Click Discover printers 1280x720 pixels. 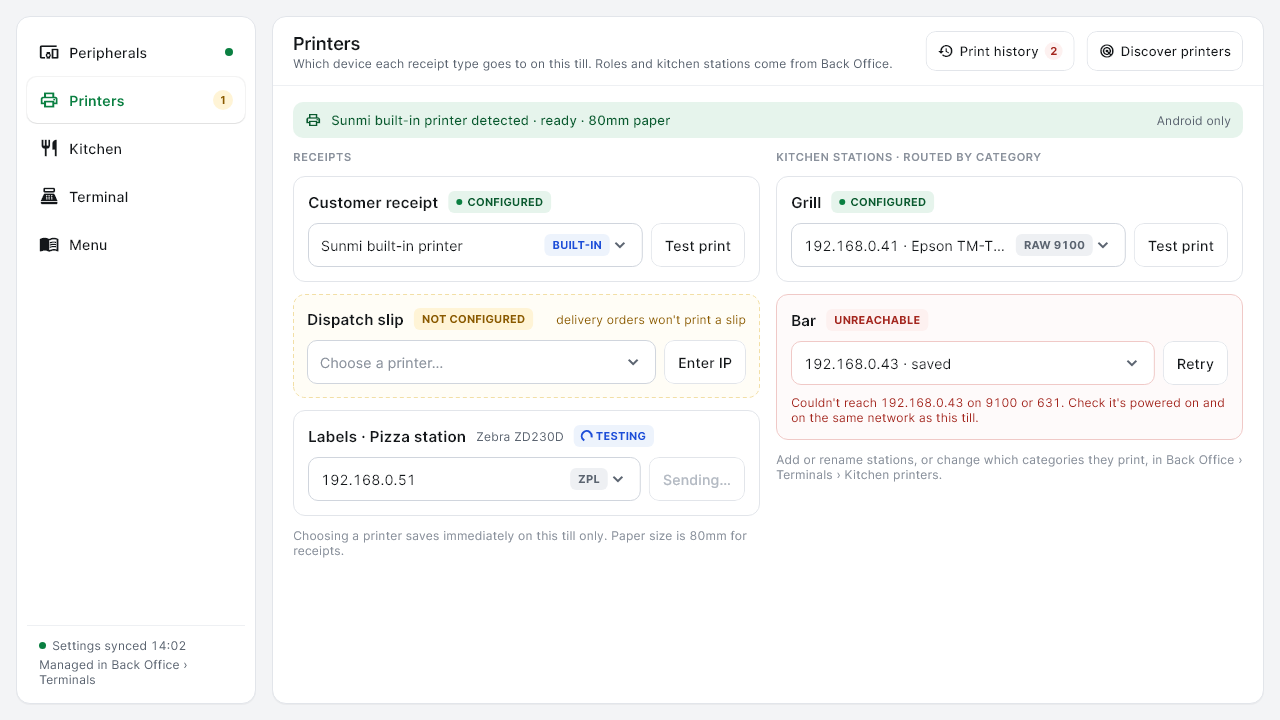pos(1165,51)
